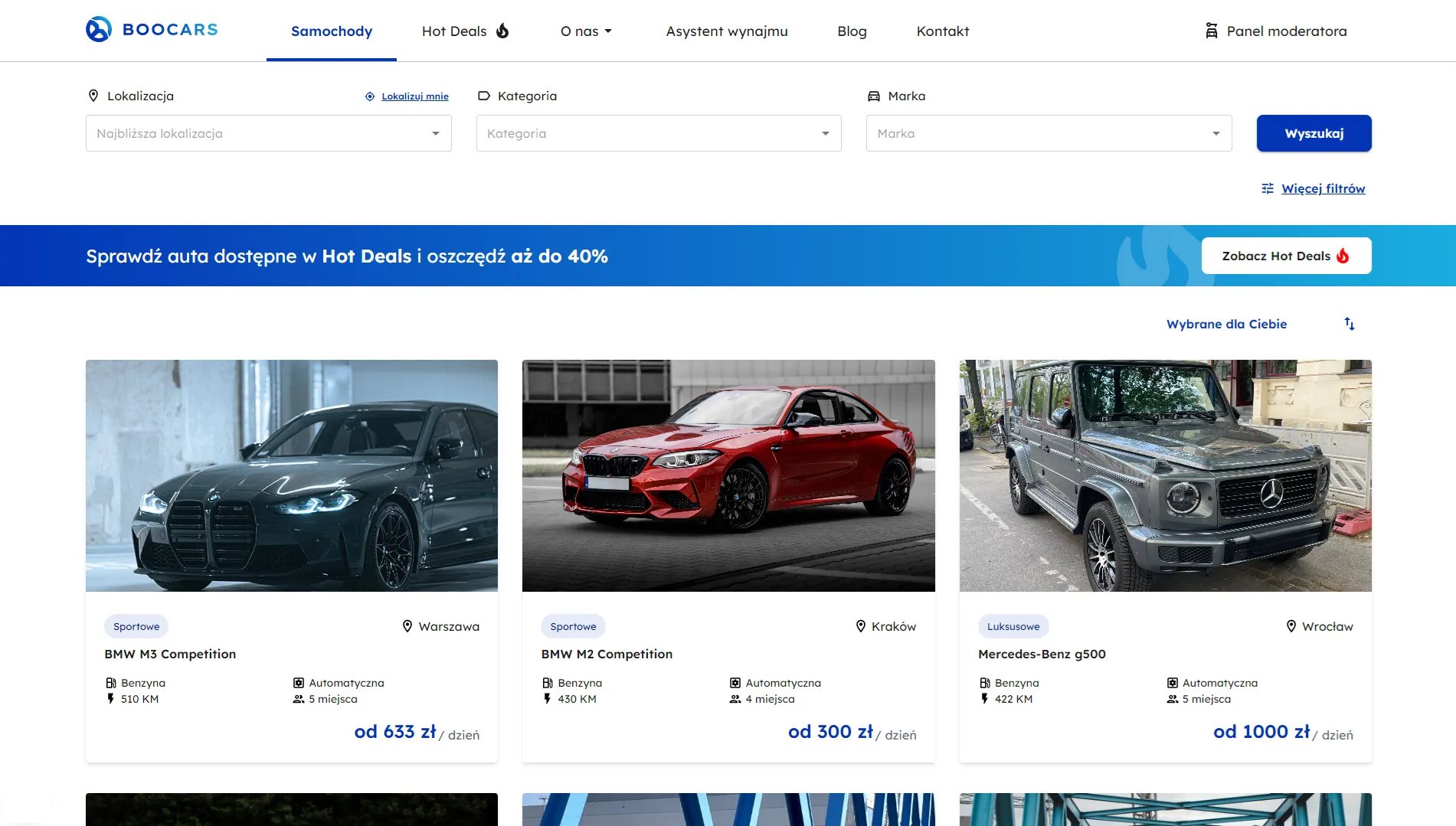This screenshot has height=826, width=1456.
Task: Expand the O nas menu
Action: 586,31
